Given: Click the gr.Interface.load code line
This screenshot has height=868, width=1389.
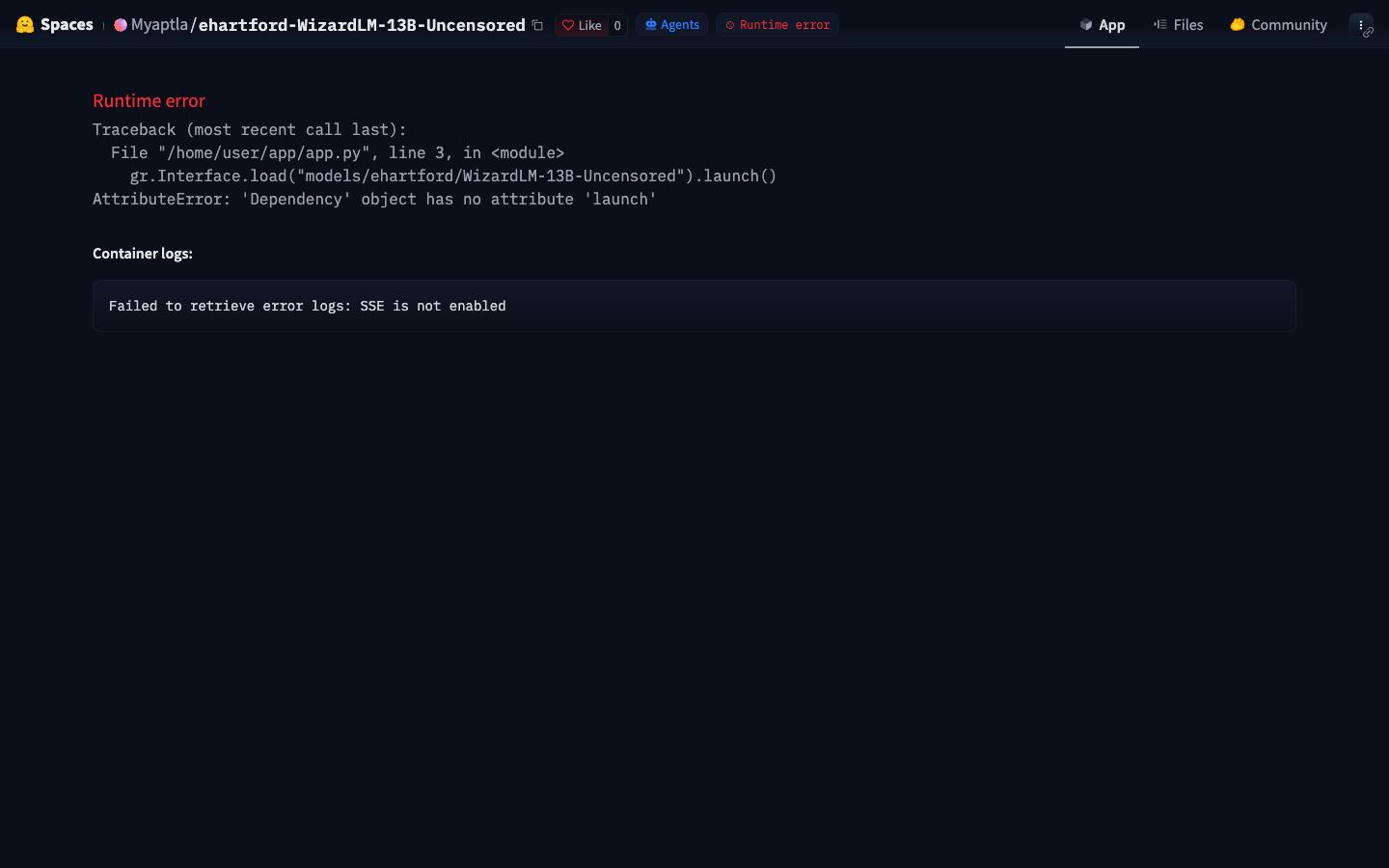Looking at the screenshot, I should (453, 176).
